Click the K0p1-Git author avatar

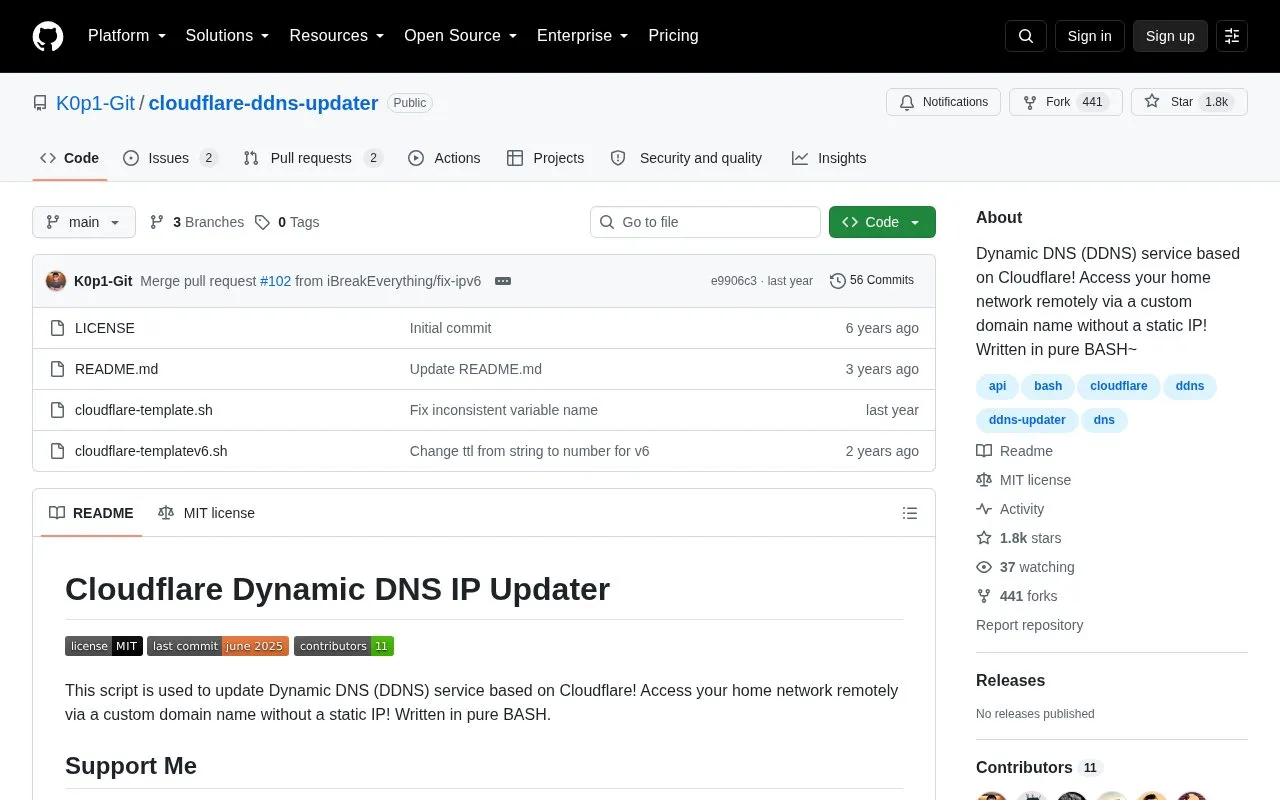[56, 281]
